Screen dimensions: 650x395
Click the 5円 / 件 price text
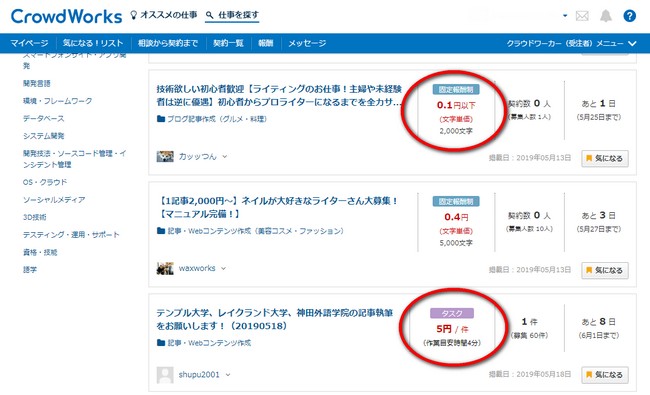452,329
